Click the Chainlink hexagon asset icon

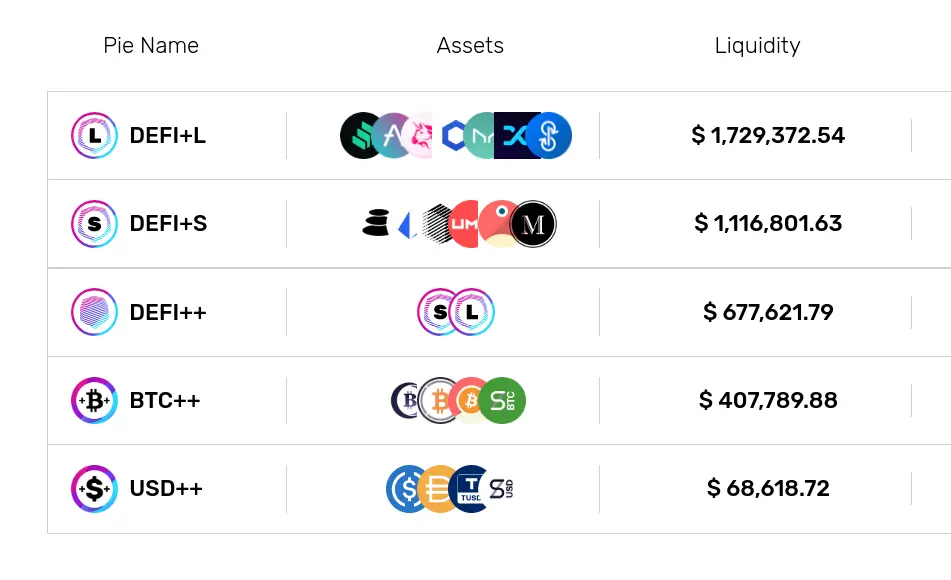coord(453,135)
